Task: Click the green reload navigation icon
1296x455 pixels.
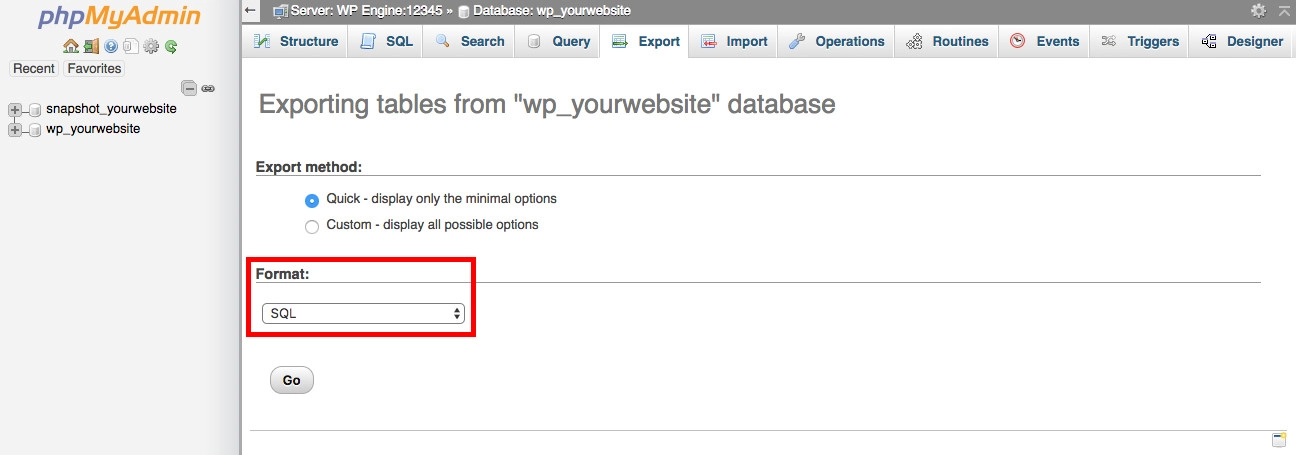Action: (x=171, y=46)
